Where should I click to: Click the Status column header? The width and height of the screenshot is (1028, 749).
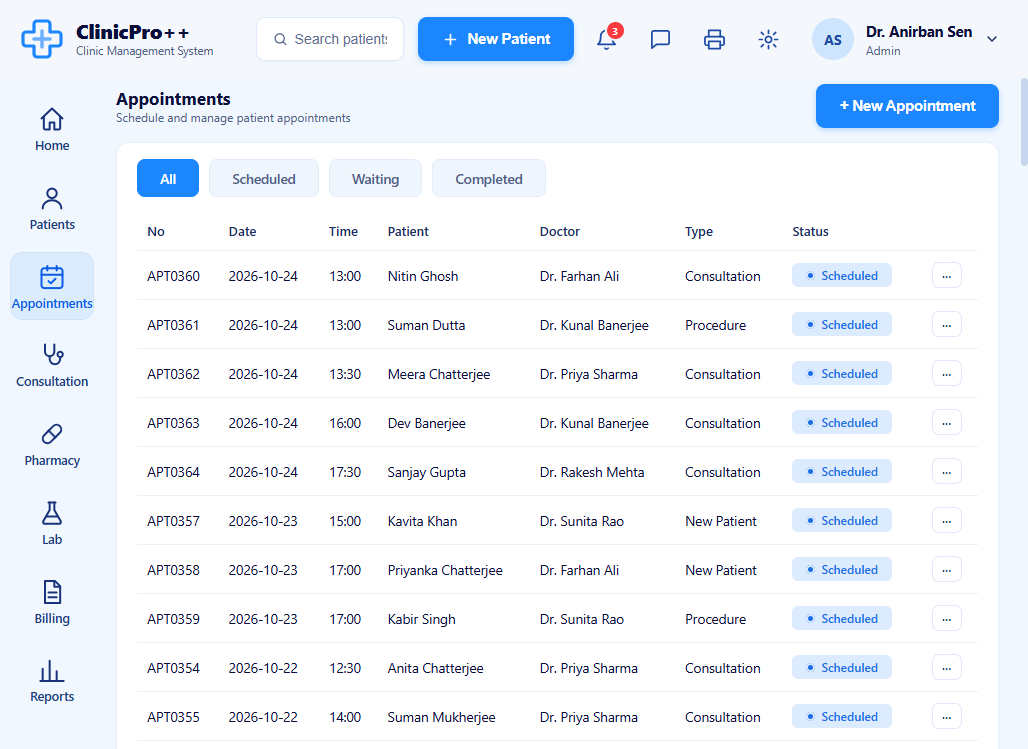pyautogui.click(x=810, y=232)
